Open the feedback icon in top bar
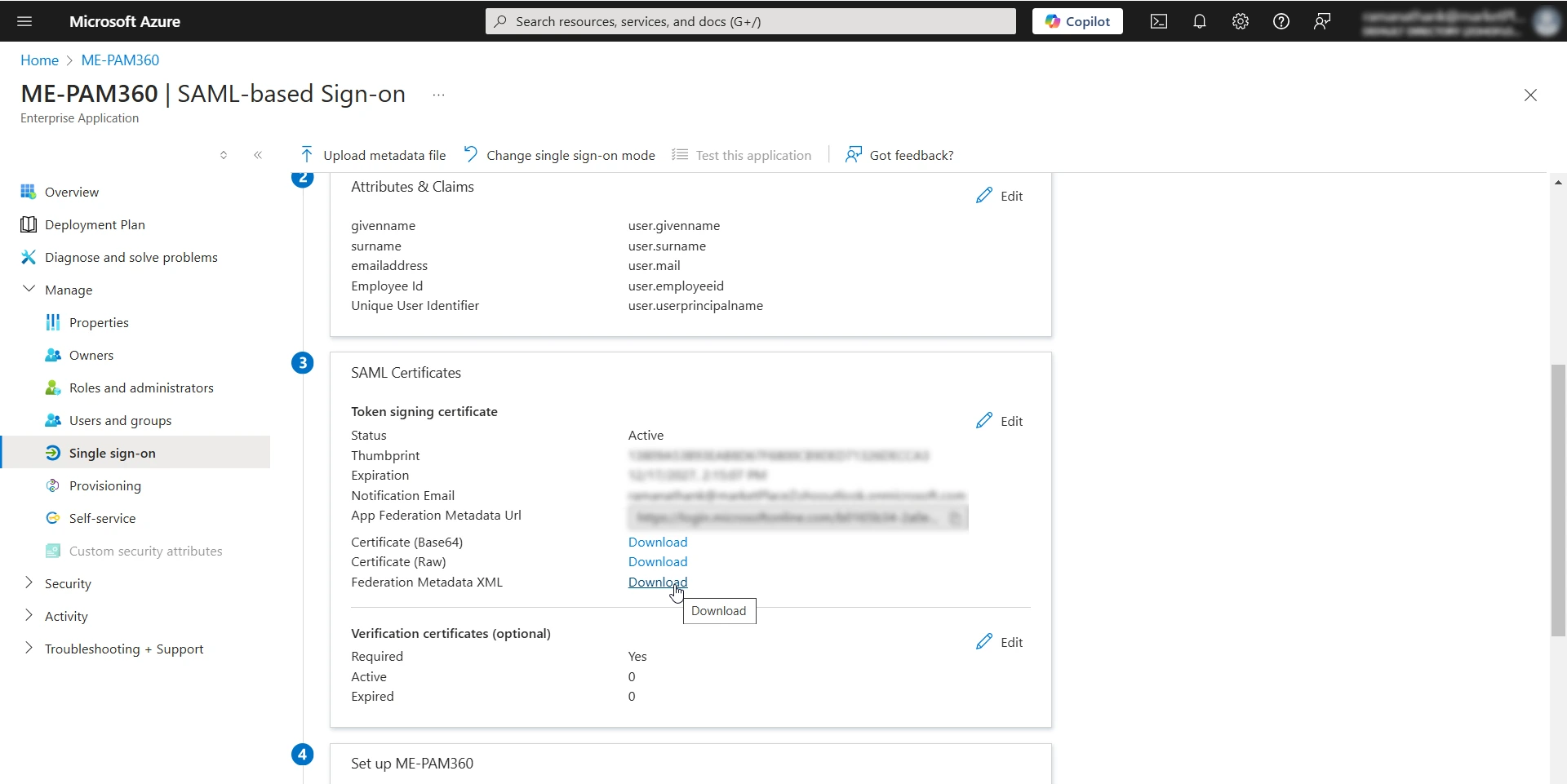Screen dimensions: 1567x784 1322,21
